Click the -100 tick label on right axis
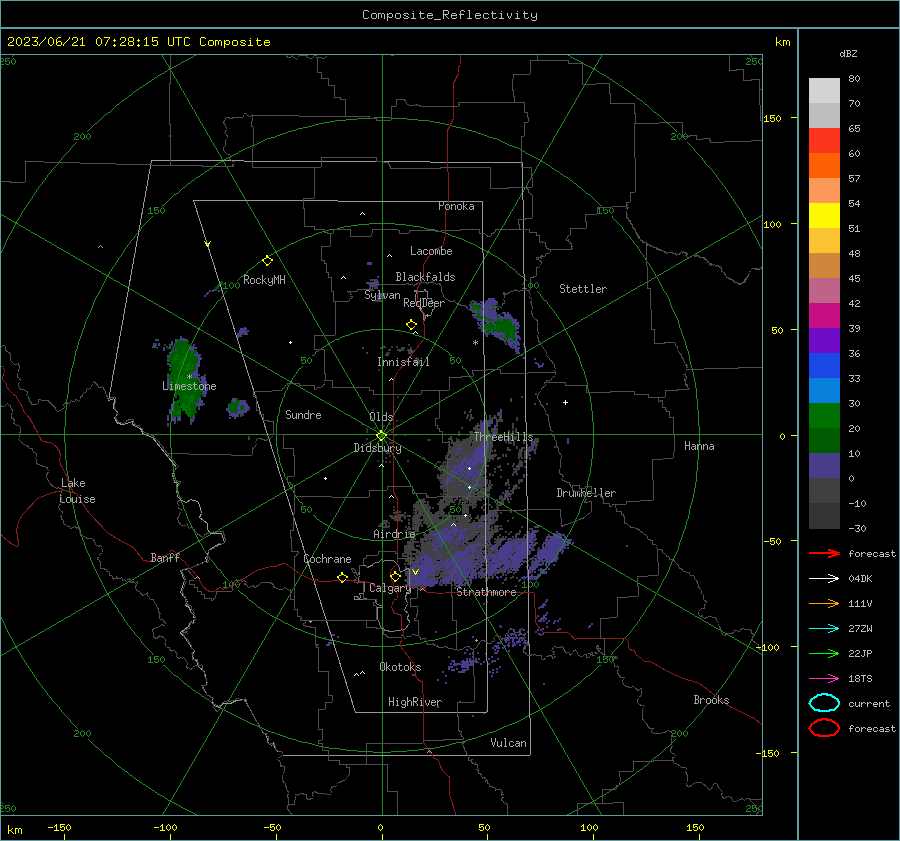Image resolution: width=900 pixels, height=841 pixels. [x=767, y=647]
